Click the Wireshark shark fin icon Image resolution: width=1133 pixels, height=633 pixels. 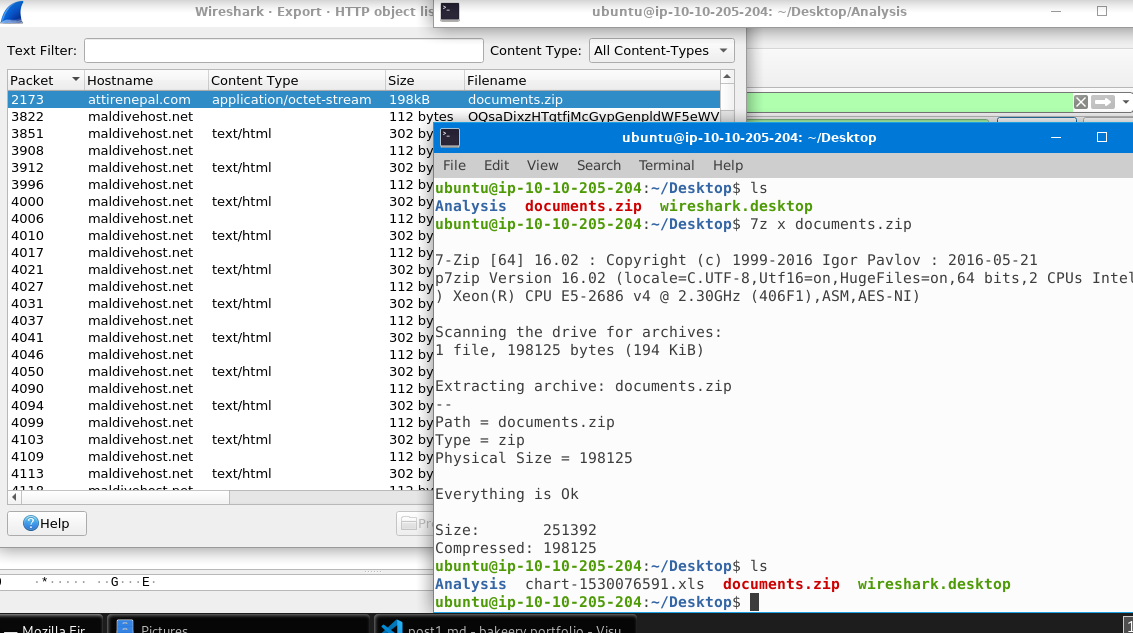pyautogui.click(x=12, y=12)
